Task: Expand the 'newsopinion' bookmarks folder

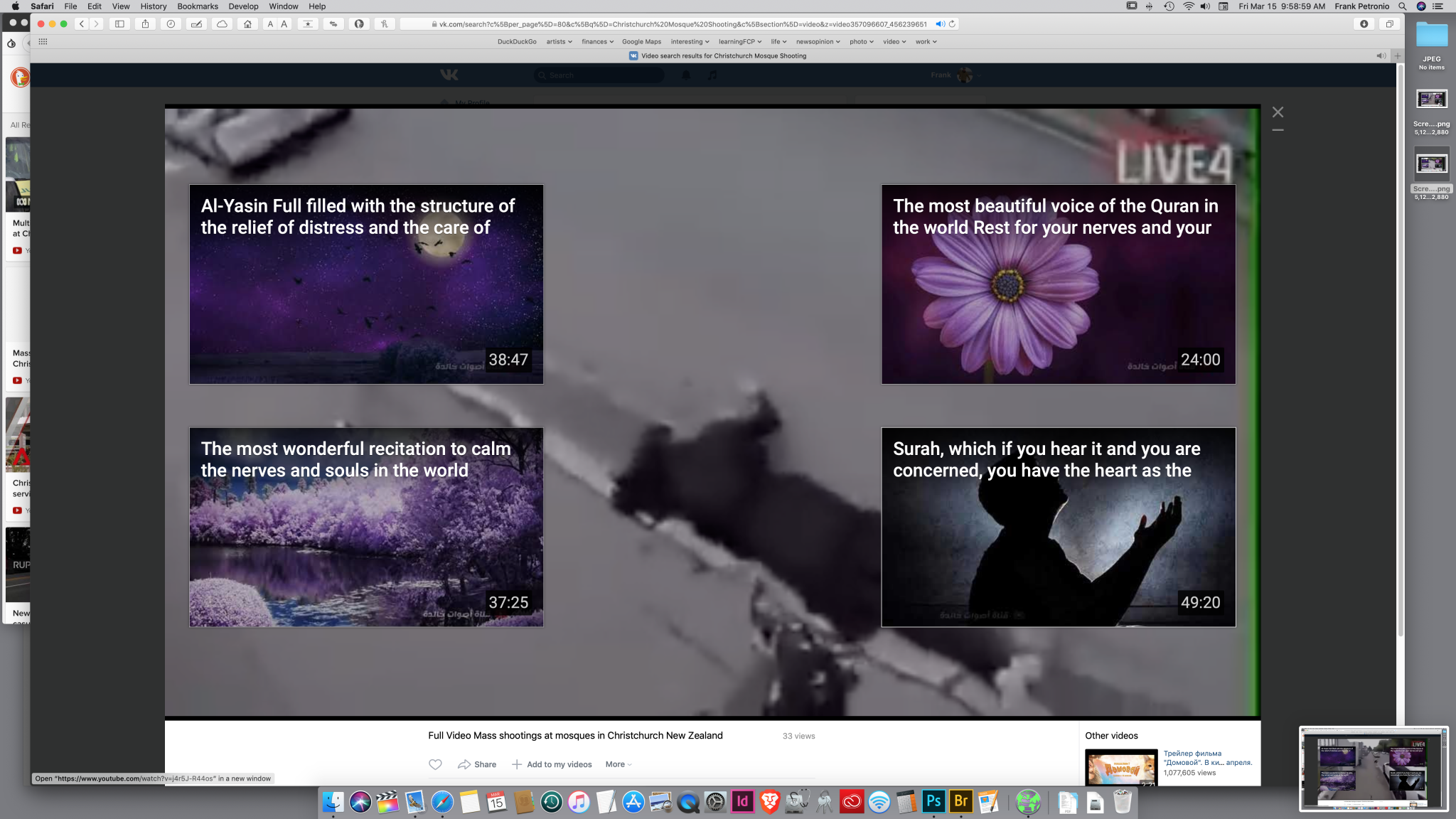Action: tap(818, 42)
